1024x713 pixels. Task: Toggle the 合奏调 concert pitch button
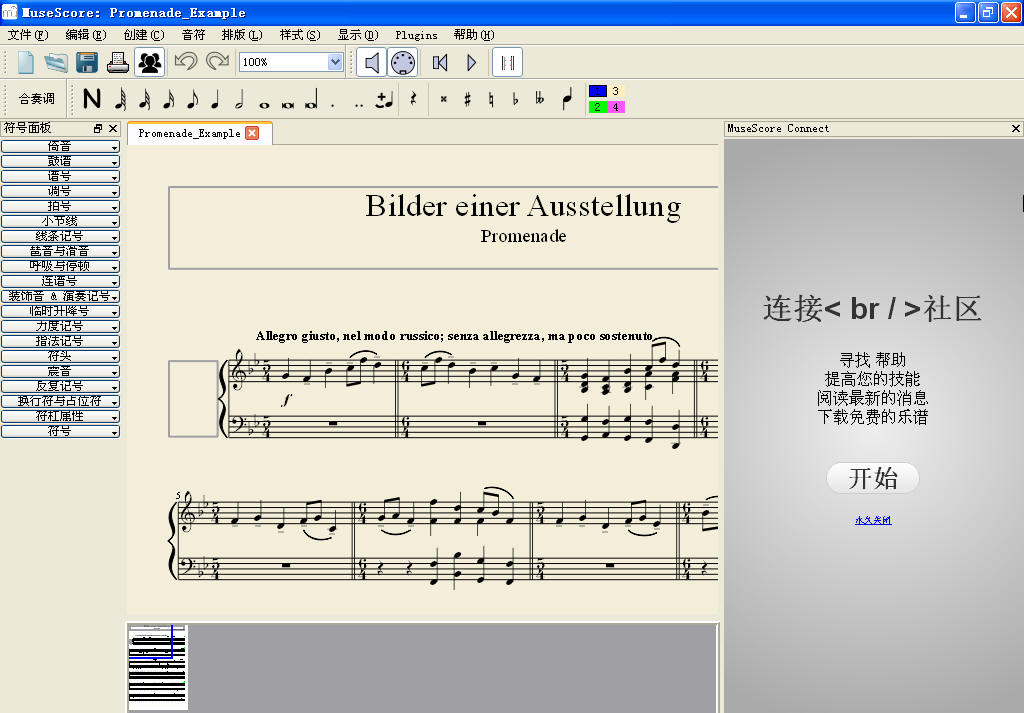37,99
